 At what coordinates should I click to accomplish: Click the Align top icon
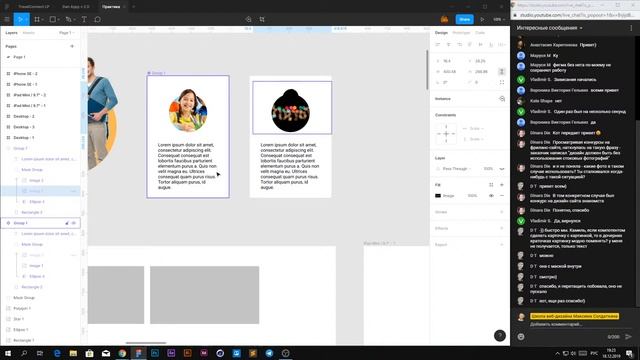tap(470, 44)
